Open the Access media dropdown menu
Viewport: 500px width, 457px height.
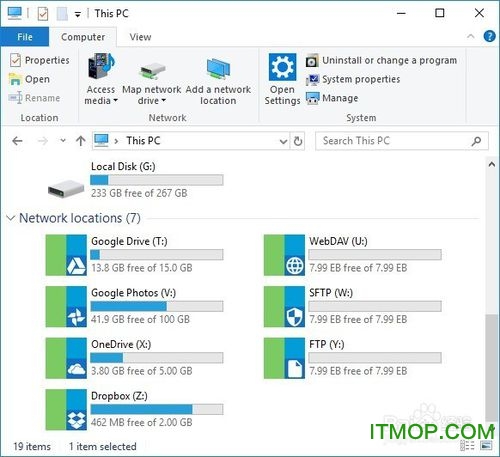click(116, 100)
